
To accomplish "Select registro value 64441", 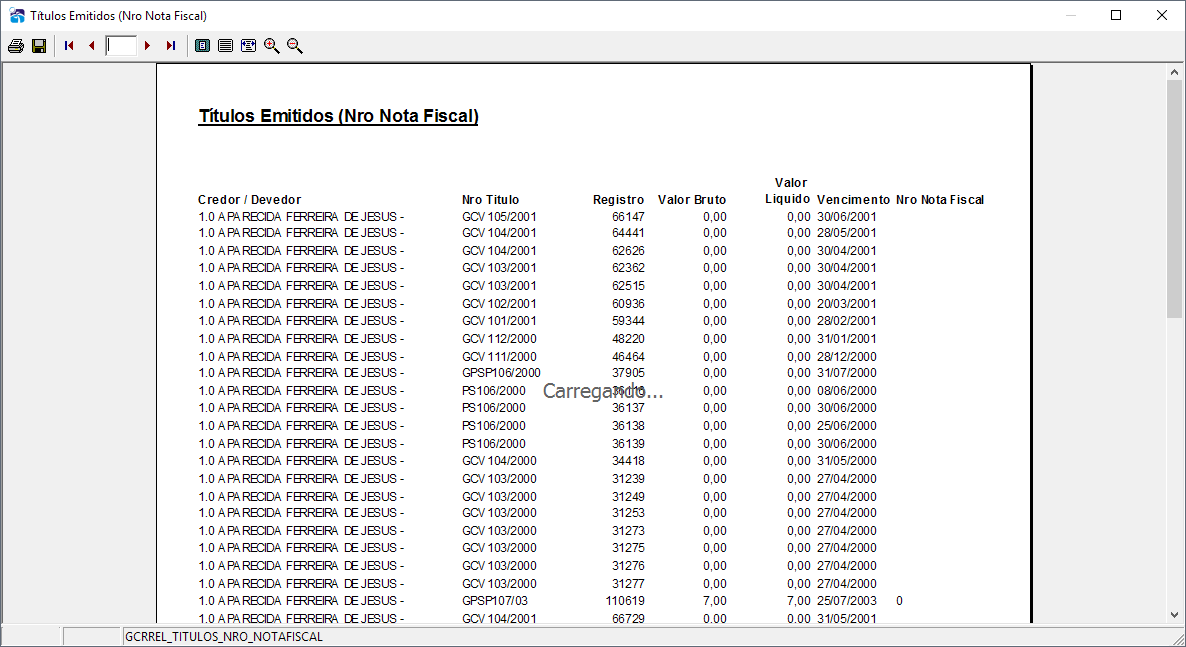I will point(628,233).
